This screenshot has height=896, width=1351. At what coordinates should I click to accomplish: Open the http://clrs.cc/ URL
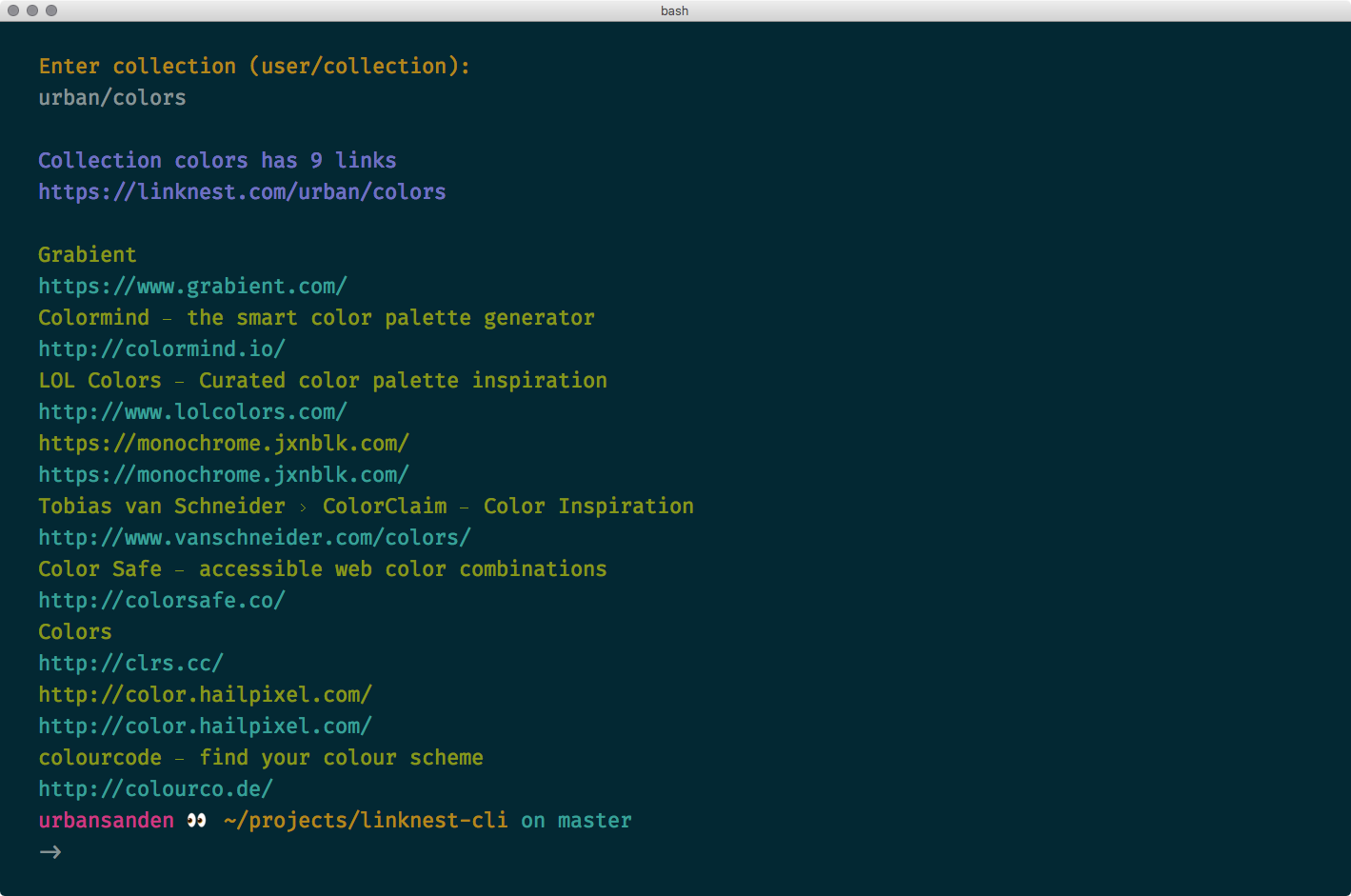(130, 663)
